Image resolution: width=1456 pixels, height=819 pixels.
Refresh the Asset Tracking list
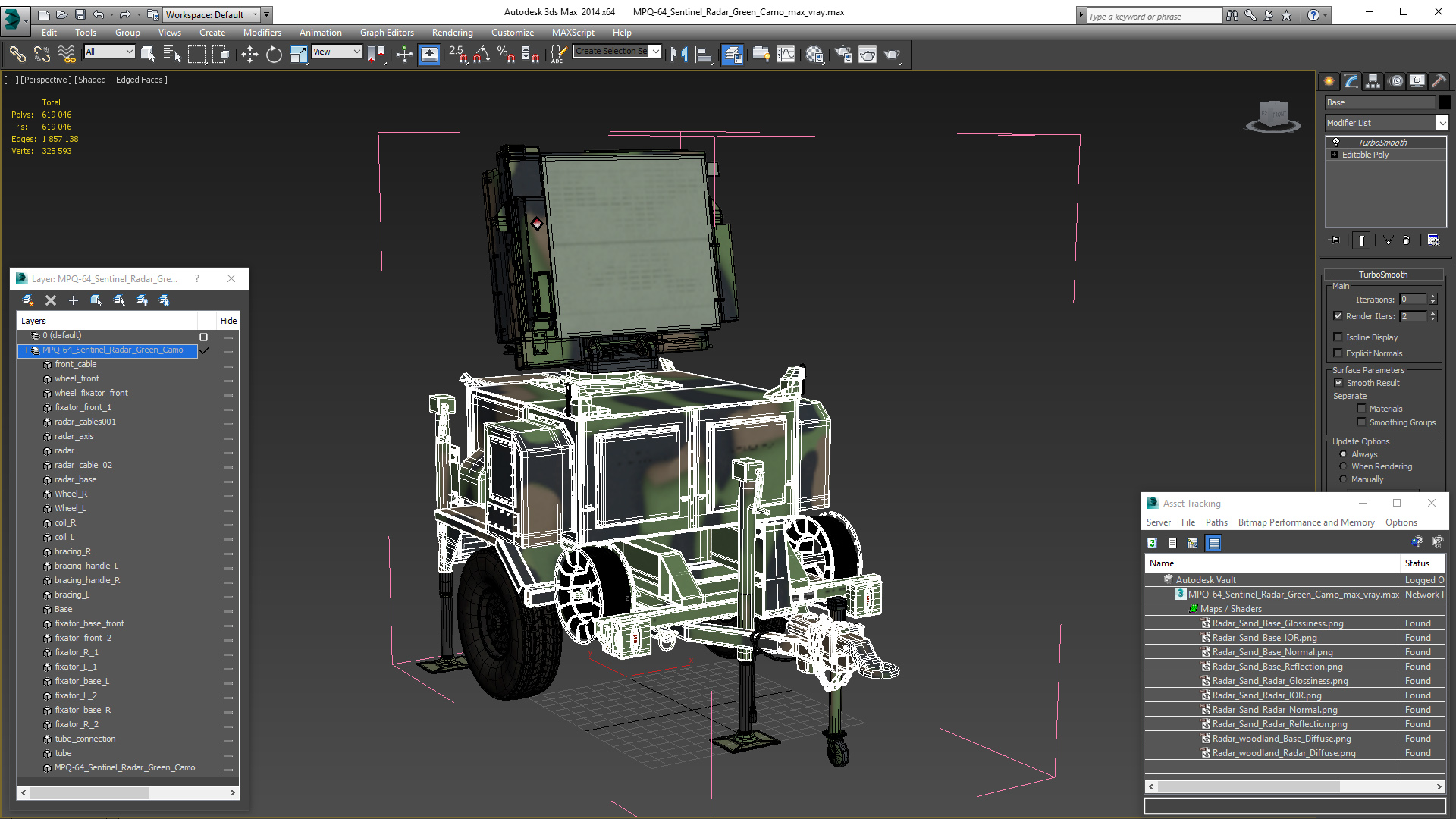click(1152, 543)
